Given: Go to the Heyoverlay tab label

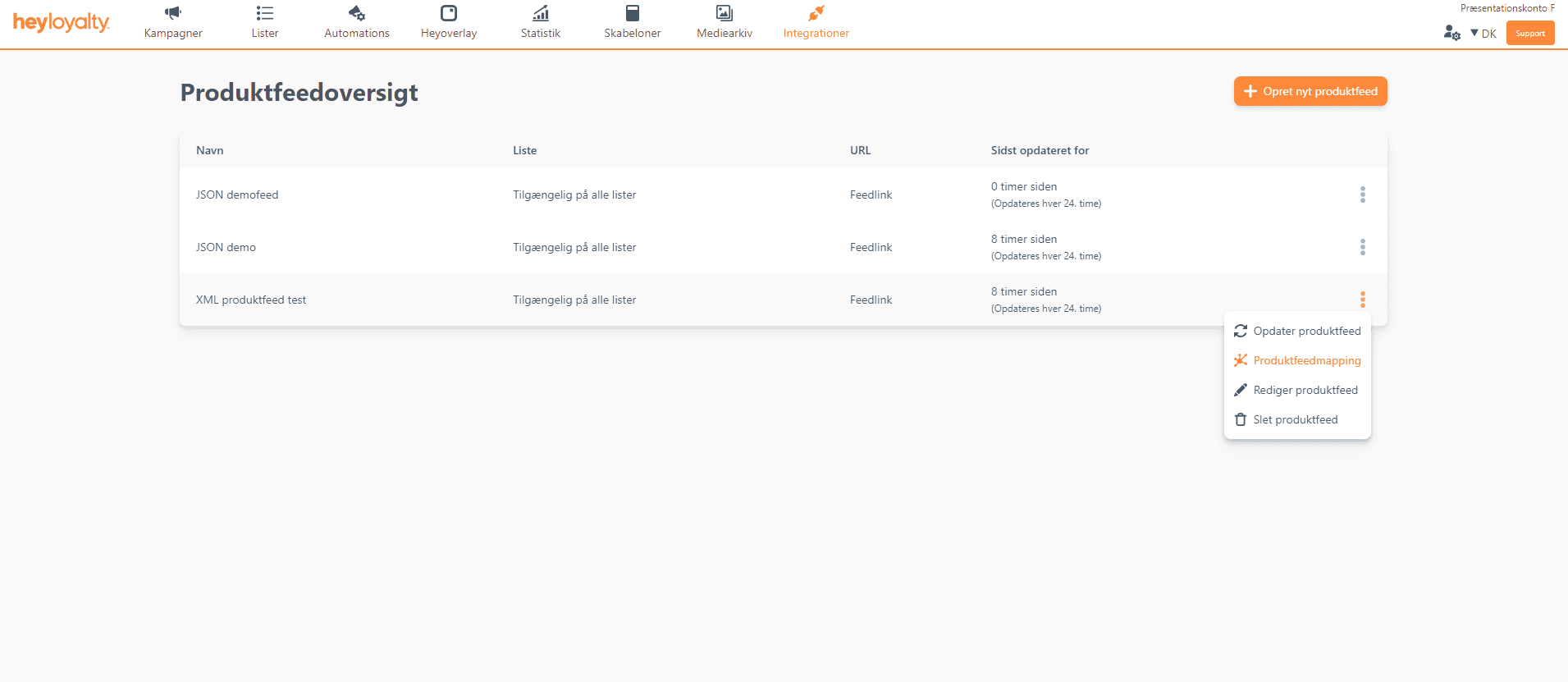Looking at the screenshot, I should point(449,34).
